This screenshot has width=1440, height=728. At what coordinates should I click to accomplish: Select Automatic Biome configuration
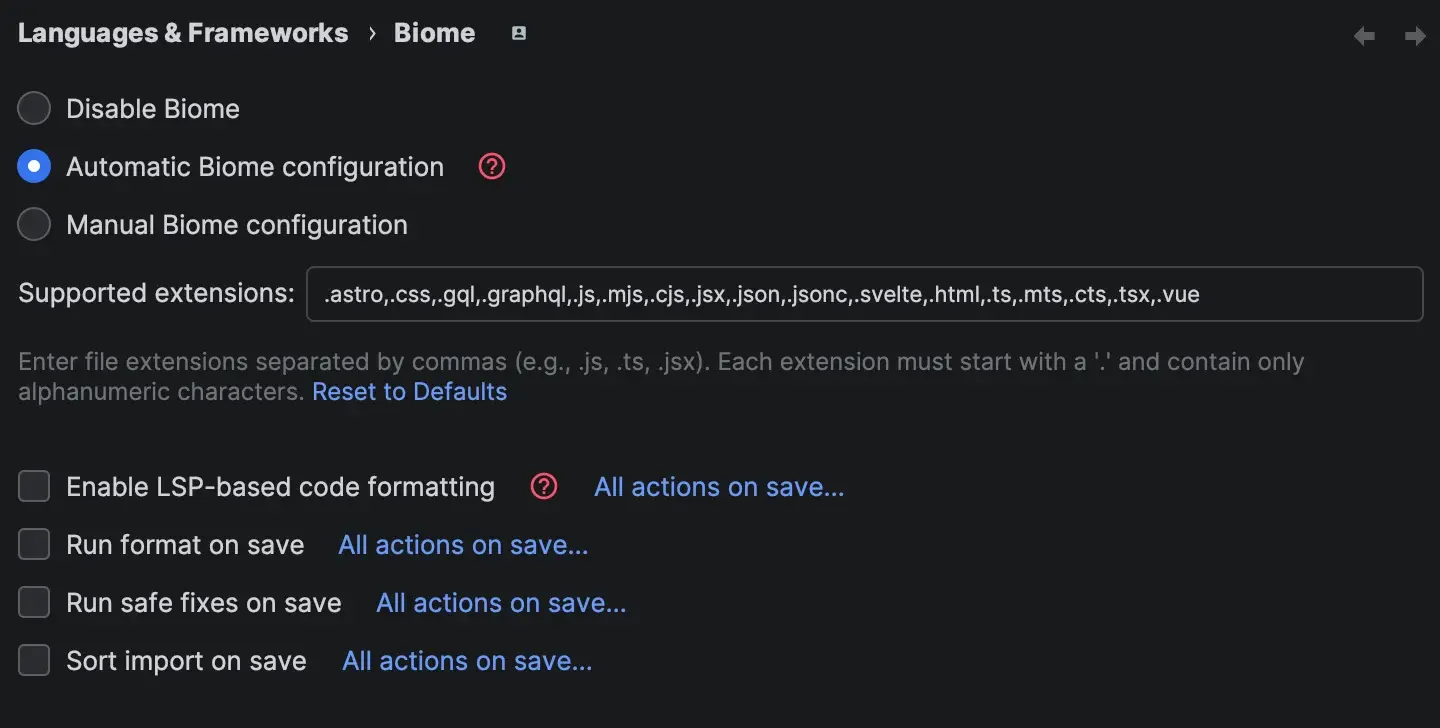point(33,166)
